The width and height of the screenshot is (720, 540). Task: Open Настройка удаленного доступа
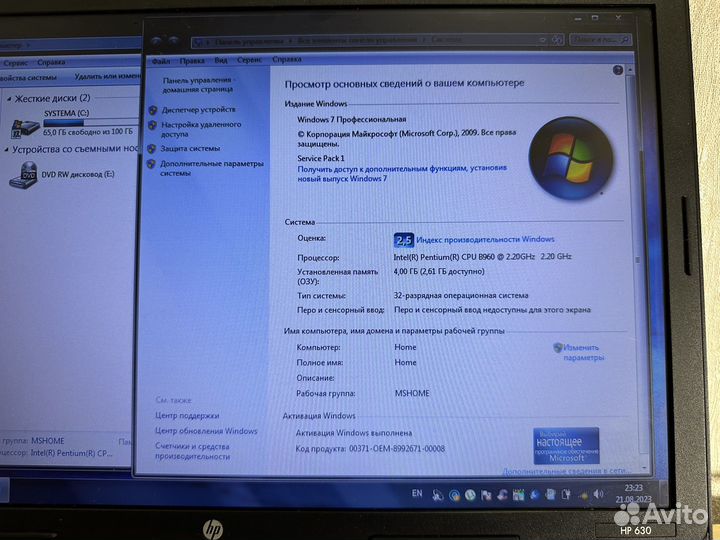pos(201,129)
